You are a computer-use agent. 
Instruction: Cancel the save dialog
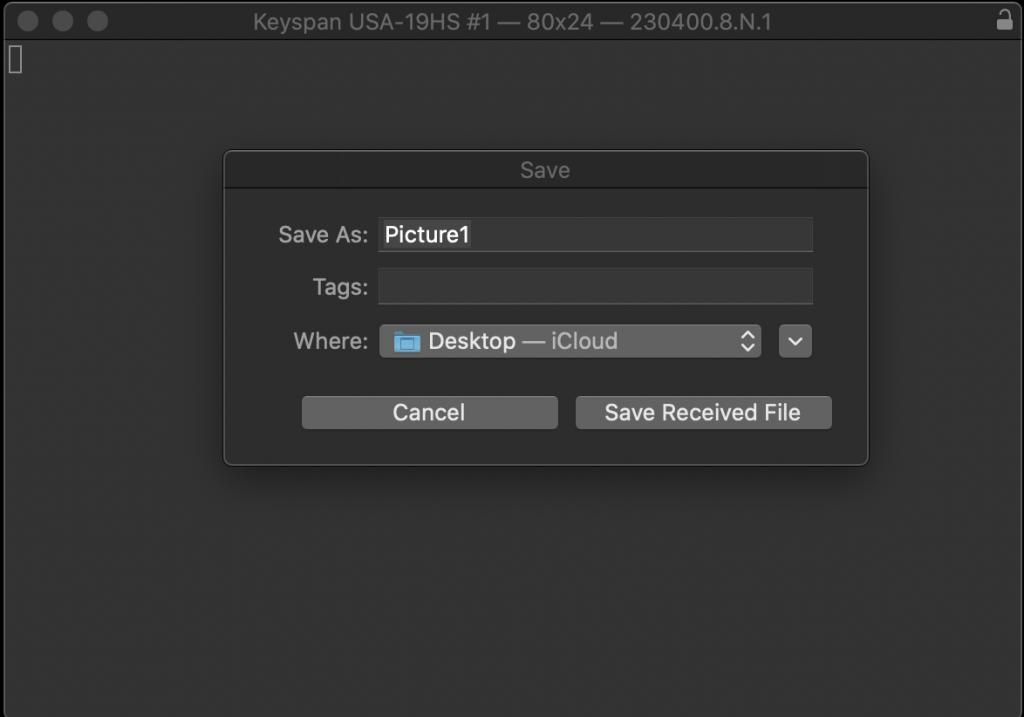430,413
